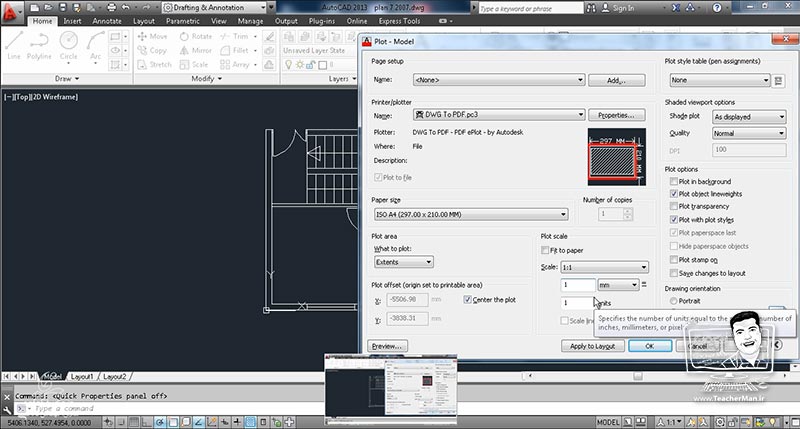This screenshot has height=429, width=800.
Task: Select the Trim tool
Action: pyautogui.click(x=234, y=36)
